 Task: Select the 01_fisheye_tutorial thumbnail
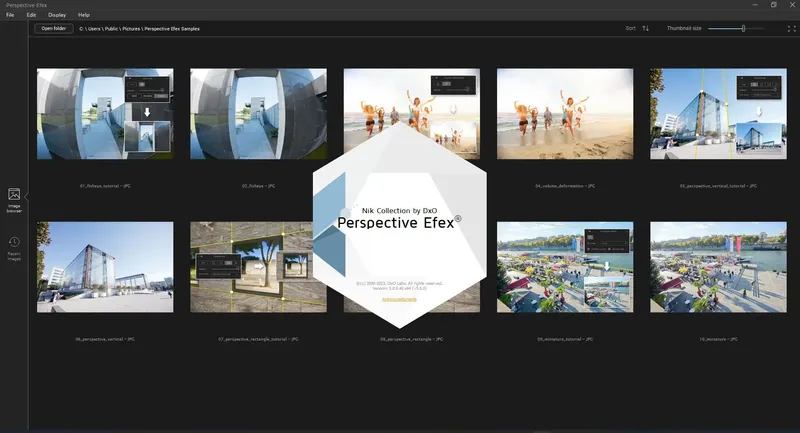click(105, 114)
